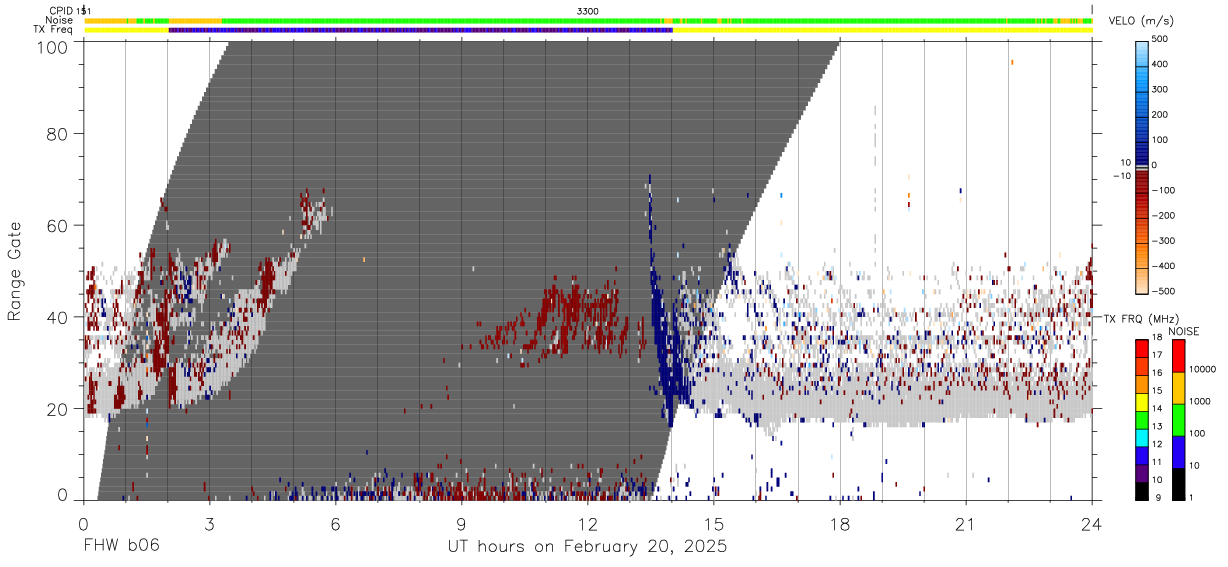Click velocity scale label -400

point(1163,266)
